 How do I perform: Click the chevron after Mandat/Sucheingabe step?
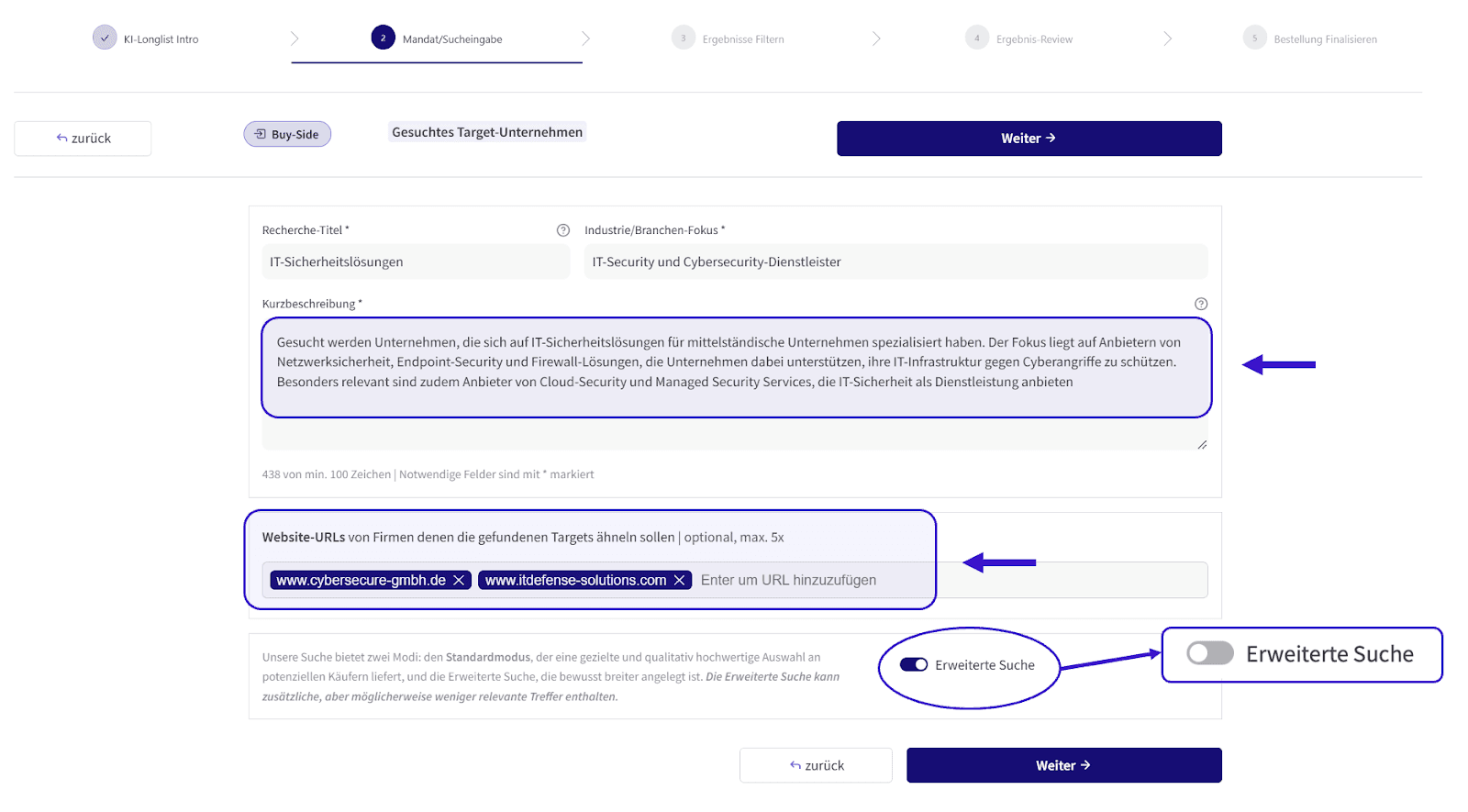pos(585,39)
